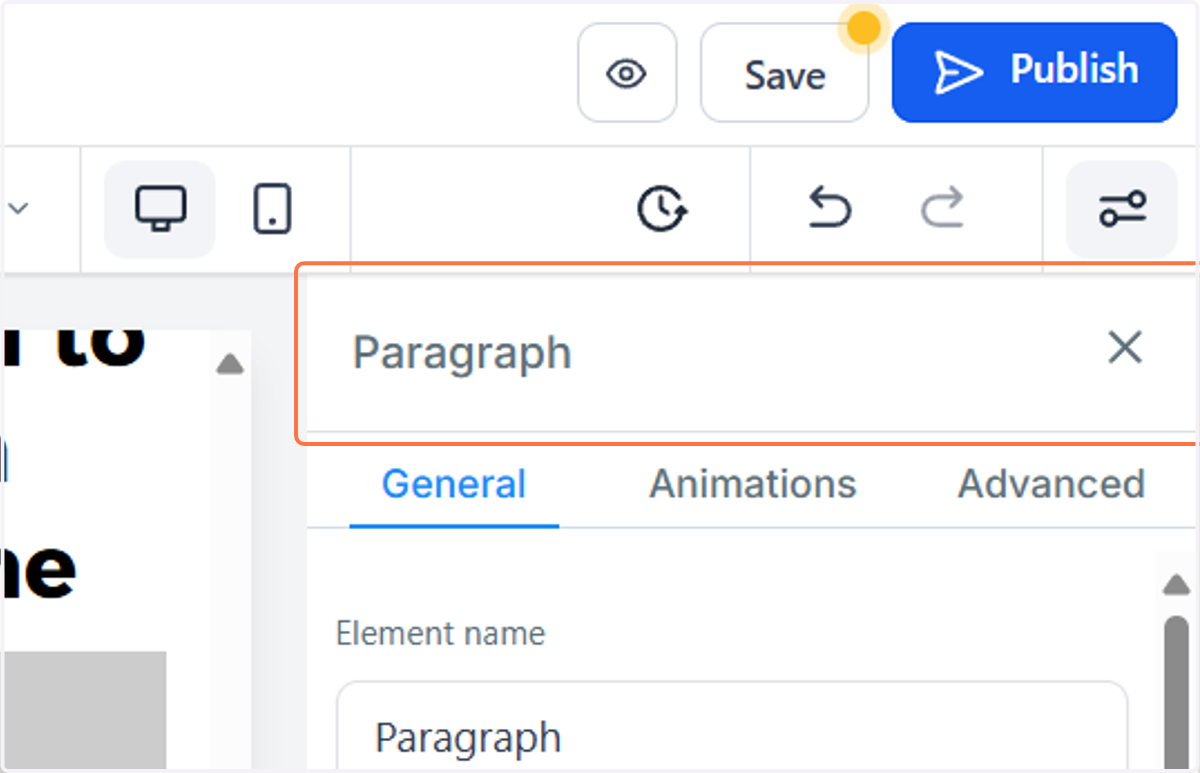
Task: Switch to desktop view icon
Action: coord(160,210)
